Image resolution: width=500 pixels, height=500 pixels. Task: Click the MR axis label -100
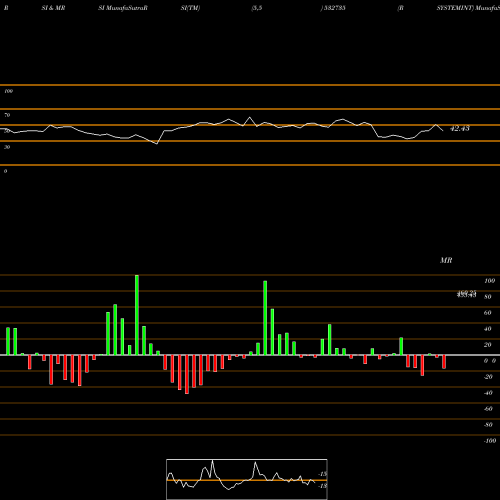click(490, 441)
